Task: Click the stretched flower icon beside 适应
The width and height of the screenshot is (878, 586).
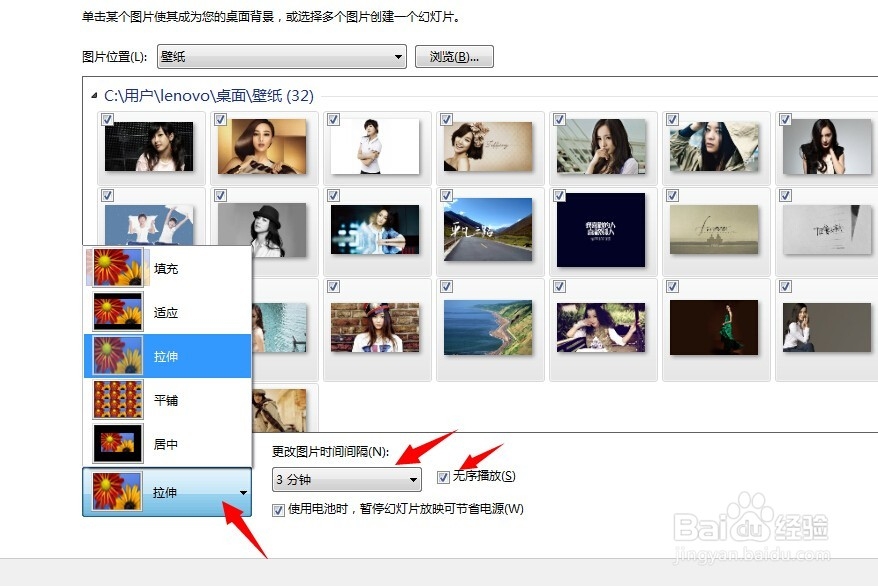Action: 117,312
